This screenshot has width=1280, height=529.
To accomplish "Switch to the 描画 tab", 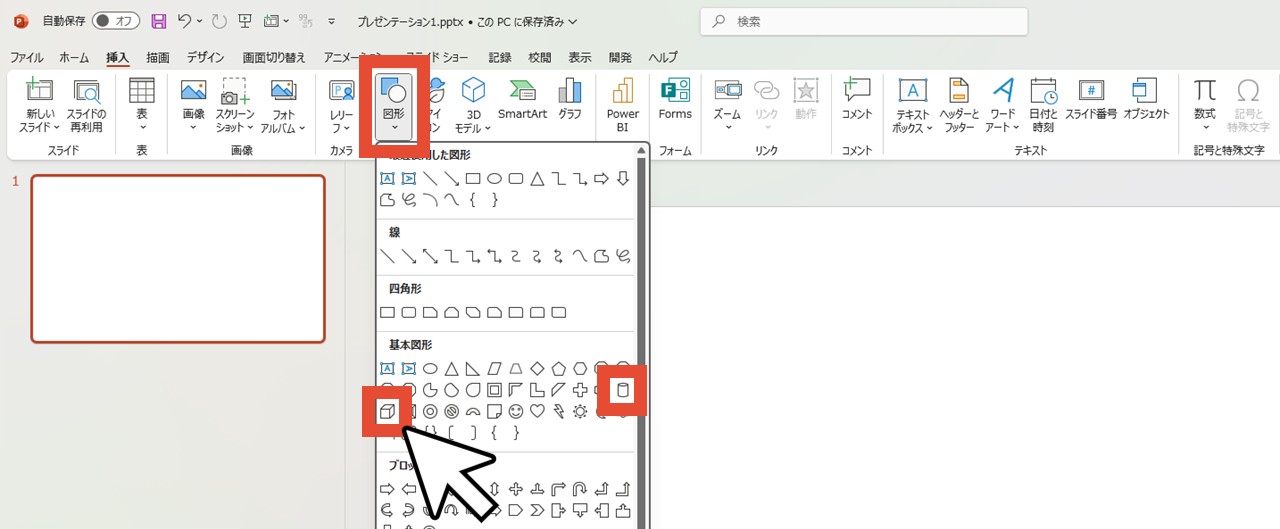I will coord(158,58).
